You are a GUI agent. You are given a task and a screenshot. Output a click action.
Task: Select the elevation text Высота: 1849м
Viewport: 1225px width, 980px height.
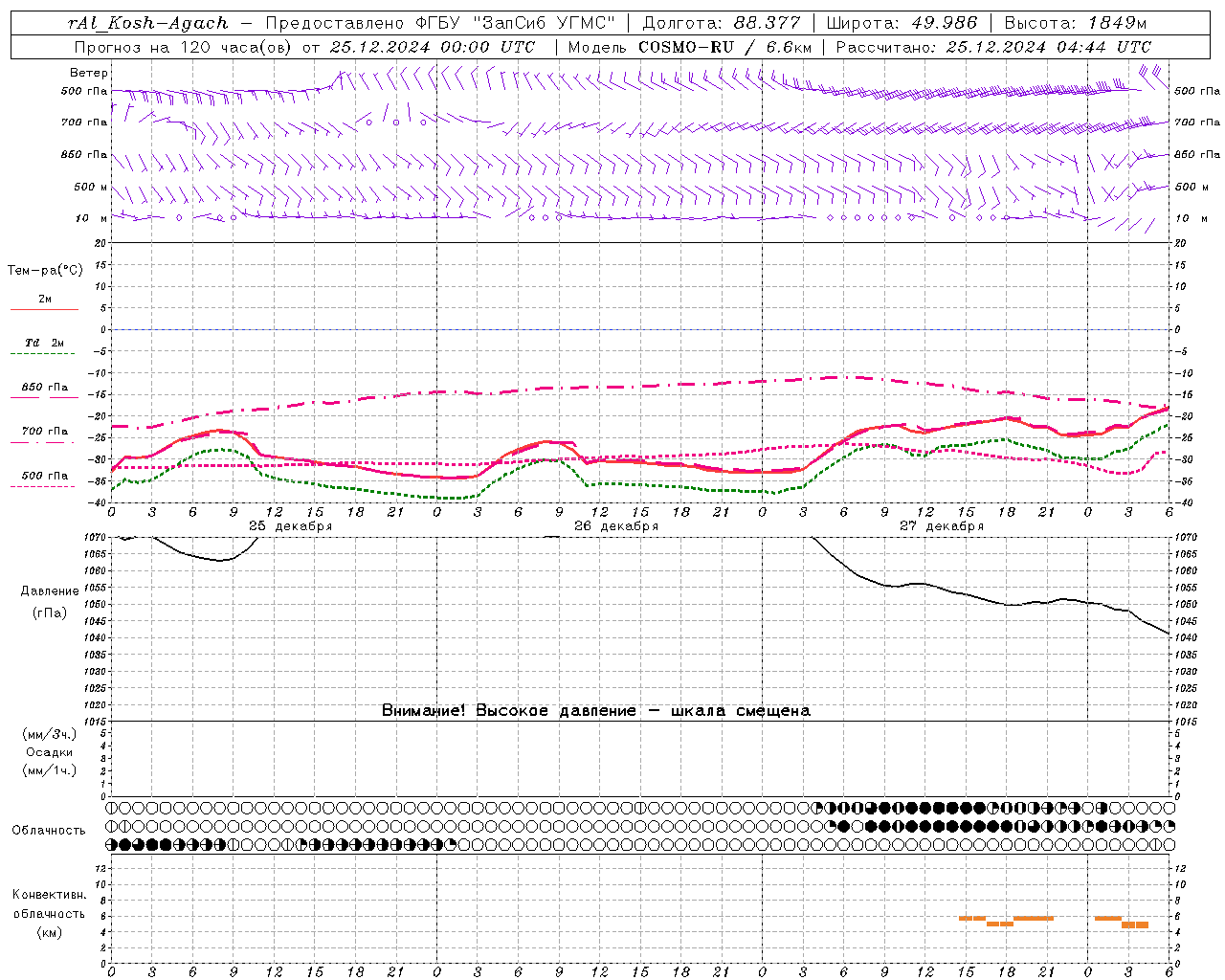point(1076,23)
